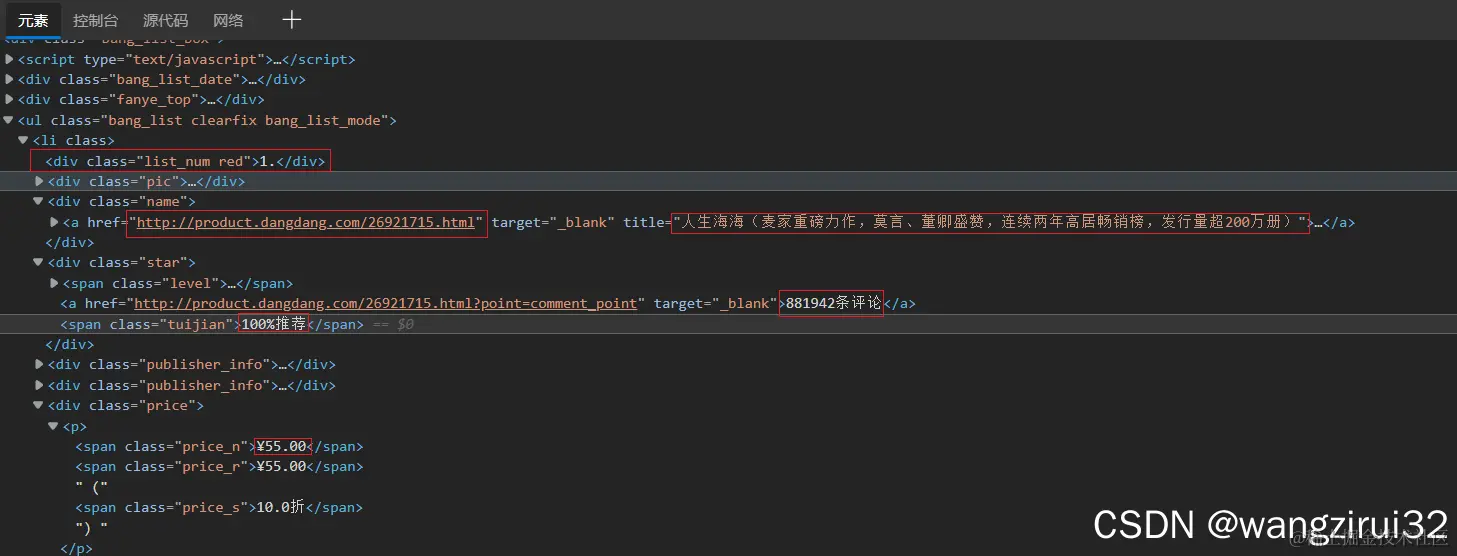Select the price_s 10.0折 span row
The width and height of the screenshot is (1457, 556).
coord(219,507)
